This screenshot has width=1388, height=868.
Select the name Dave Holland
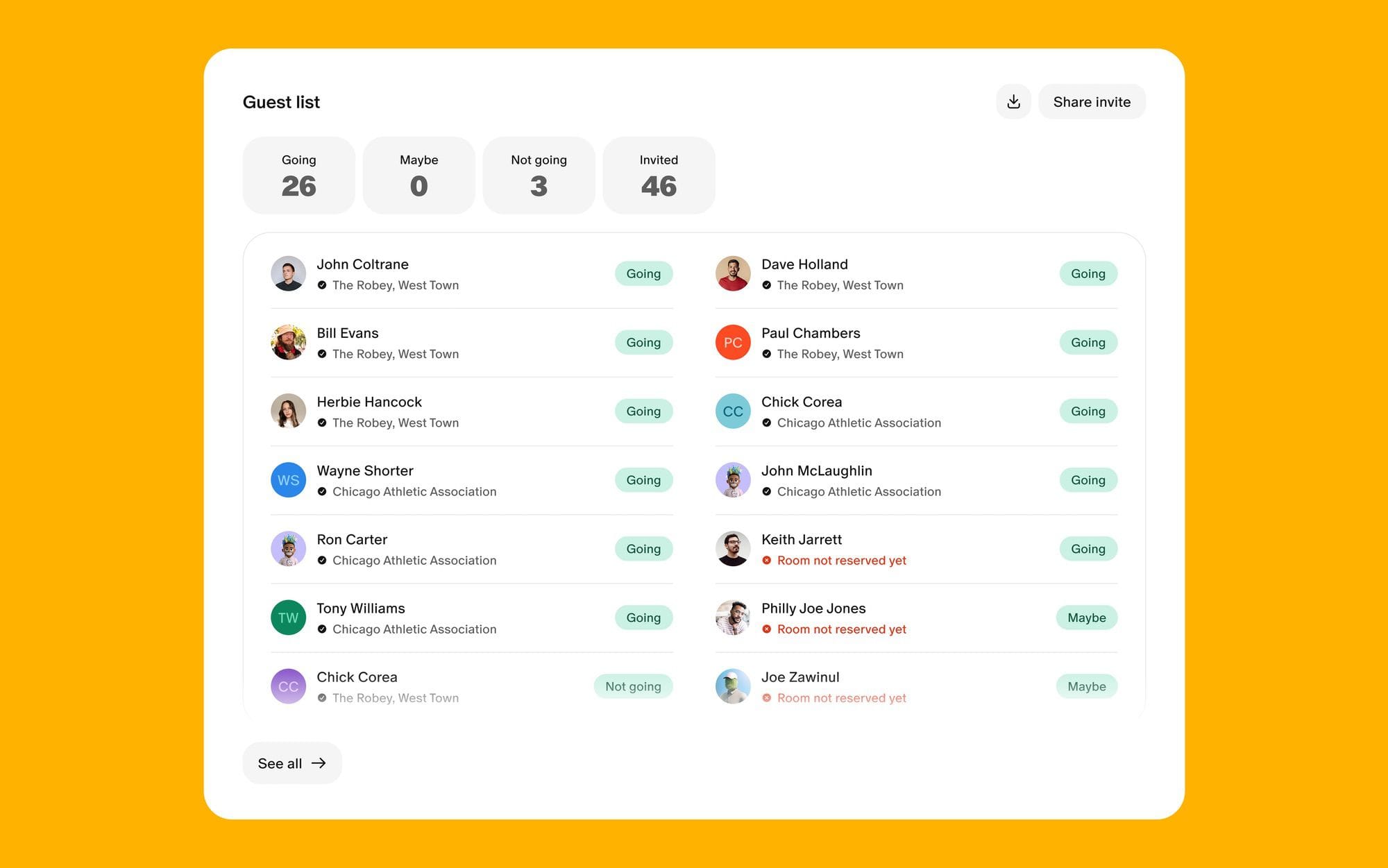pos(804,264)
